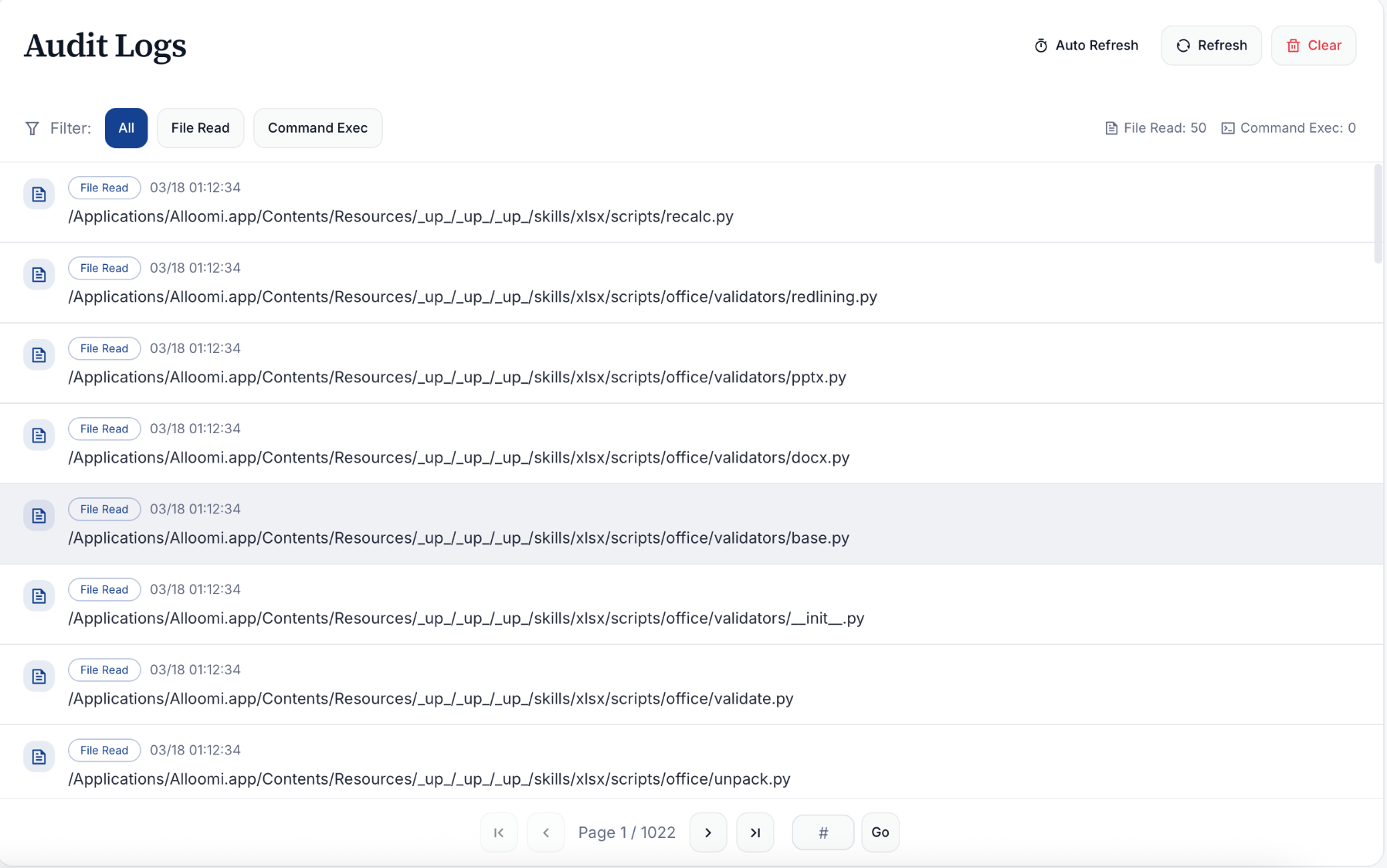Click the file icon next to pptx.py entry
The width and height of the screenshot is (1387, 868).
[x=39, y=355]
